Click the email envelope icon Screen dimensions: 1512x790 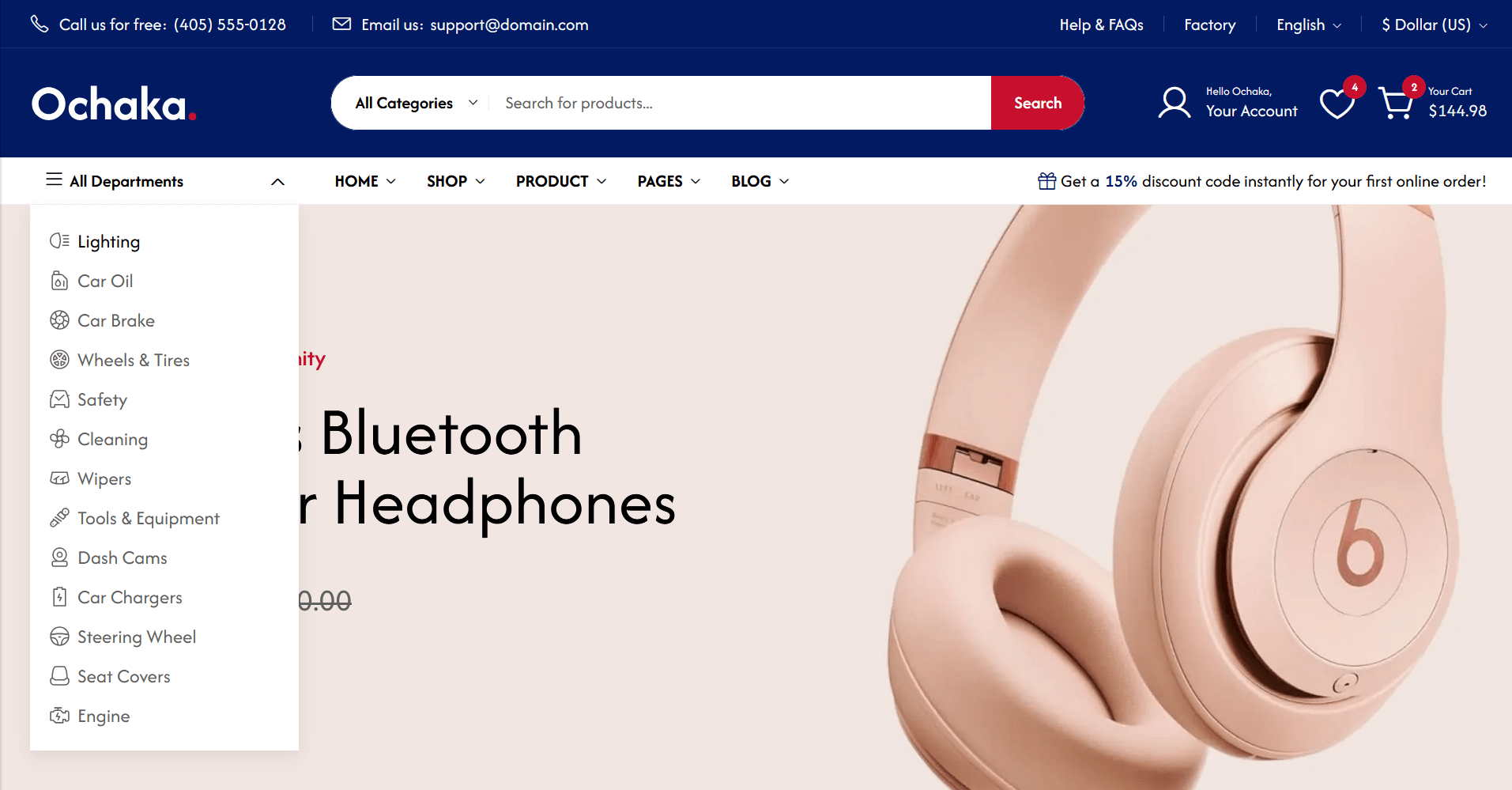coord(341,24)
